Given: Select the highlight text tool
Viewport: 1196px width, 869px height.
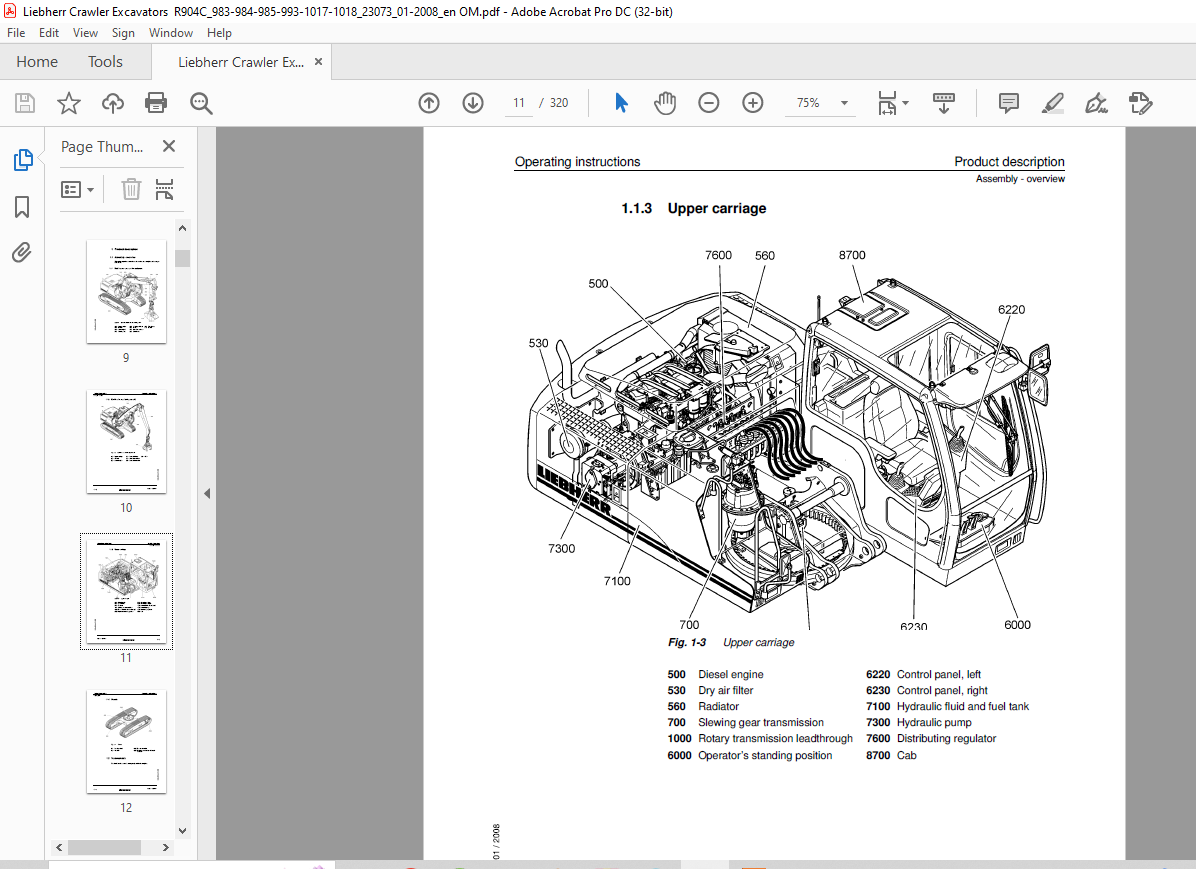Looking at the screenshot, I should pyautogui.click(x=1053, y=103).
